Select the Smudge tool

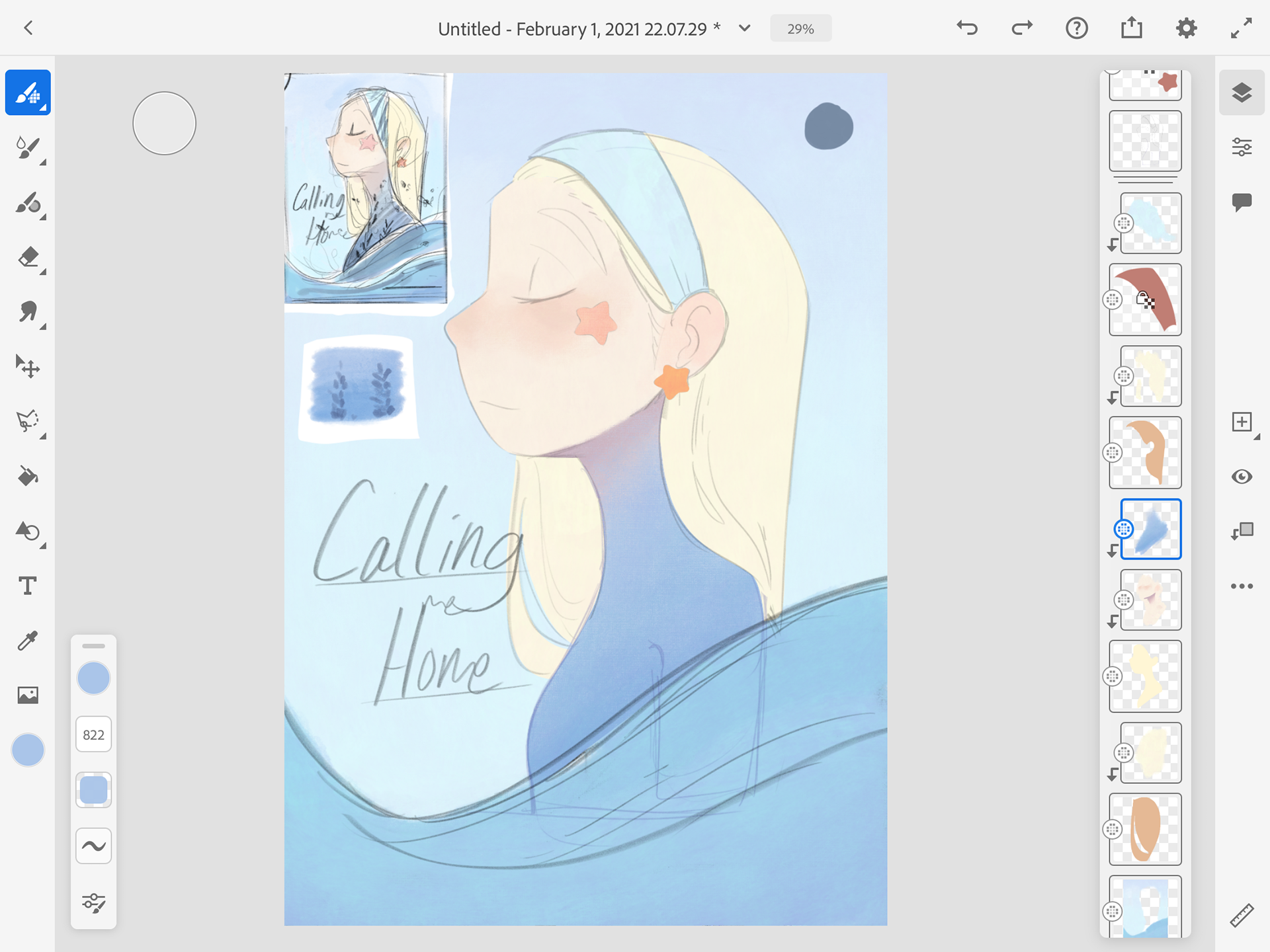28,312
